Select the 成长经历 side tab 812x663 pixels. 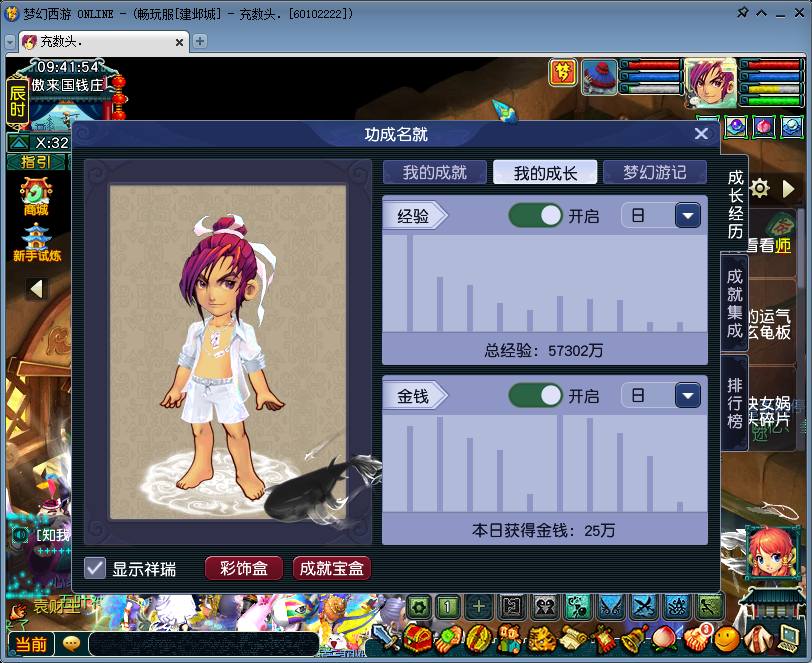[735, 204]
